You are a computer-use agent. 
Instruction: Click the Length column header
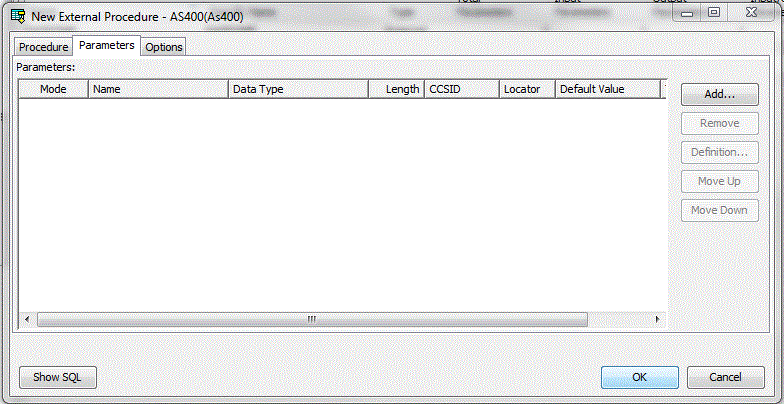(396, 89)
